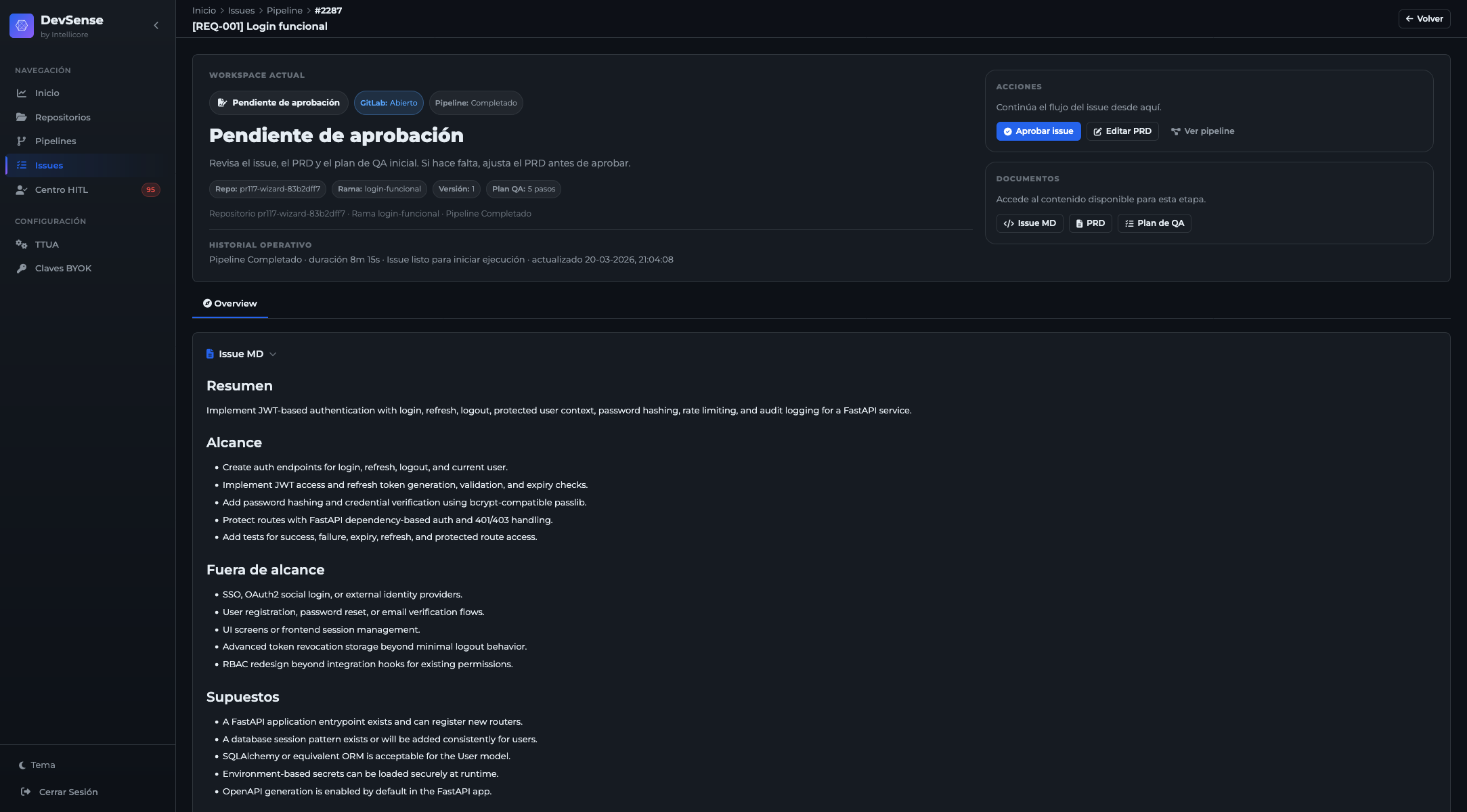Open TTUA configuration settings
Screen dimensions: 1467x812
(46, 245)
